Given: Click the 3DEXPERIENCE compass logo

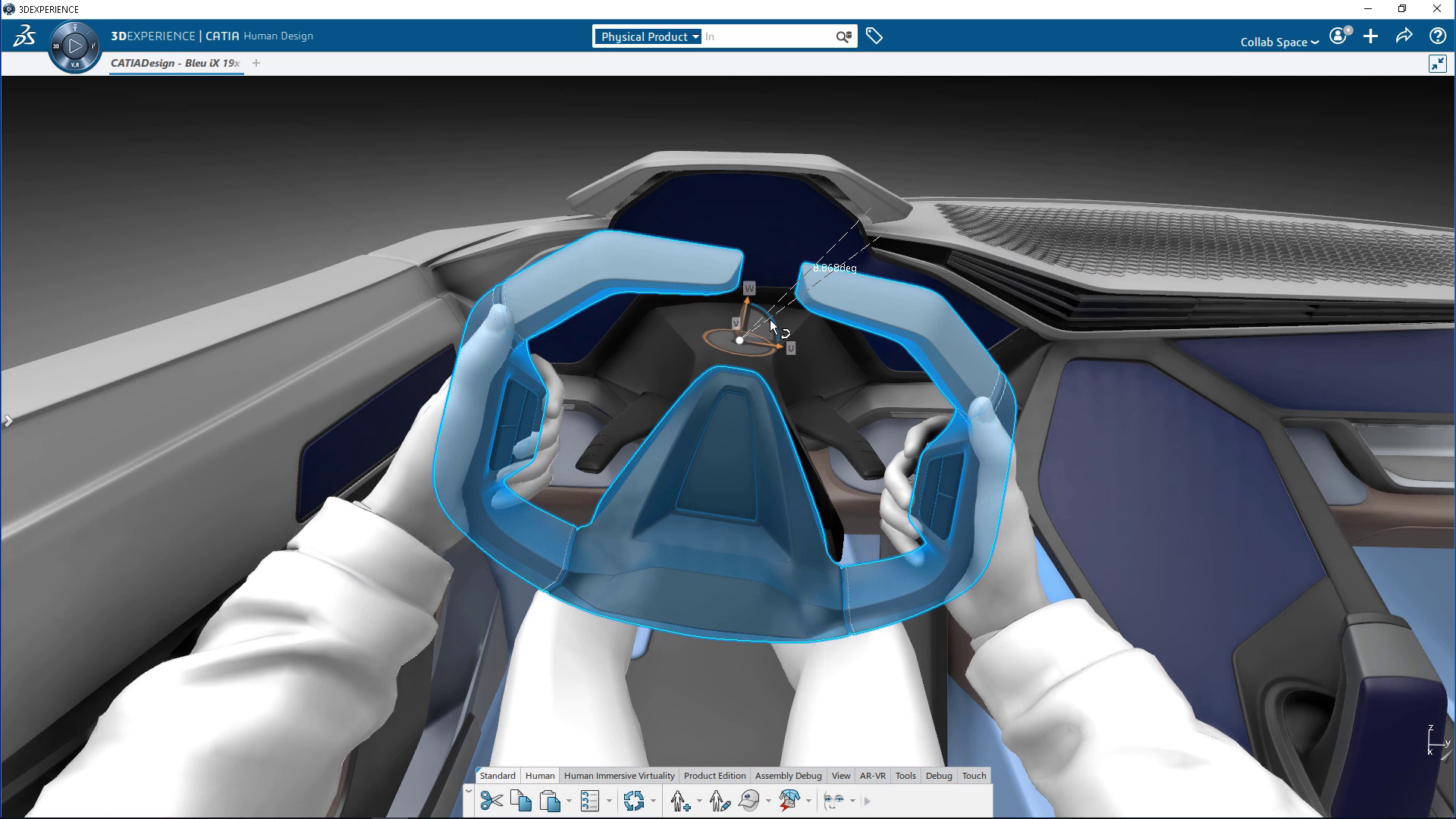Looking at the screenshot, I should [x=74, y=46].
